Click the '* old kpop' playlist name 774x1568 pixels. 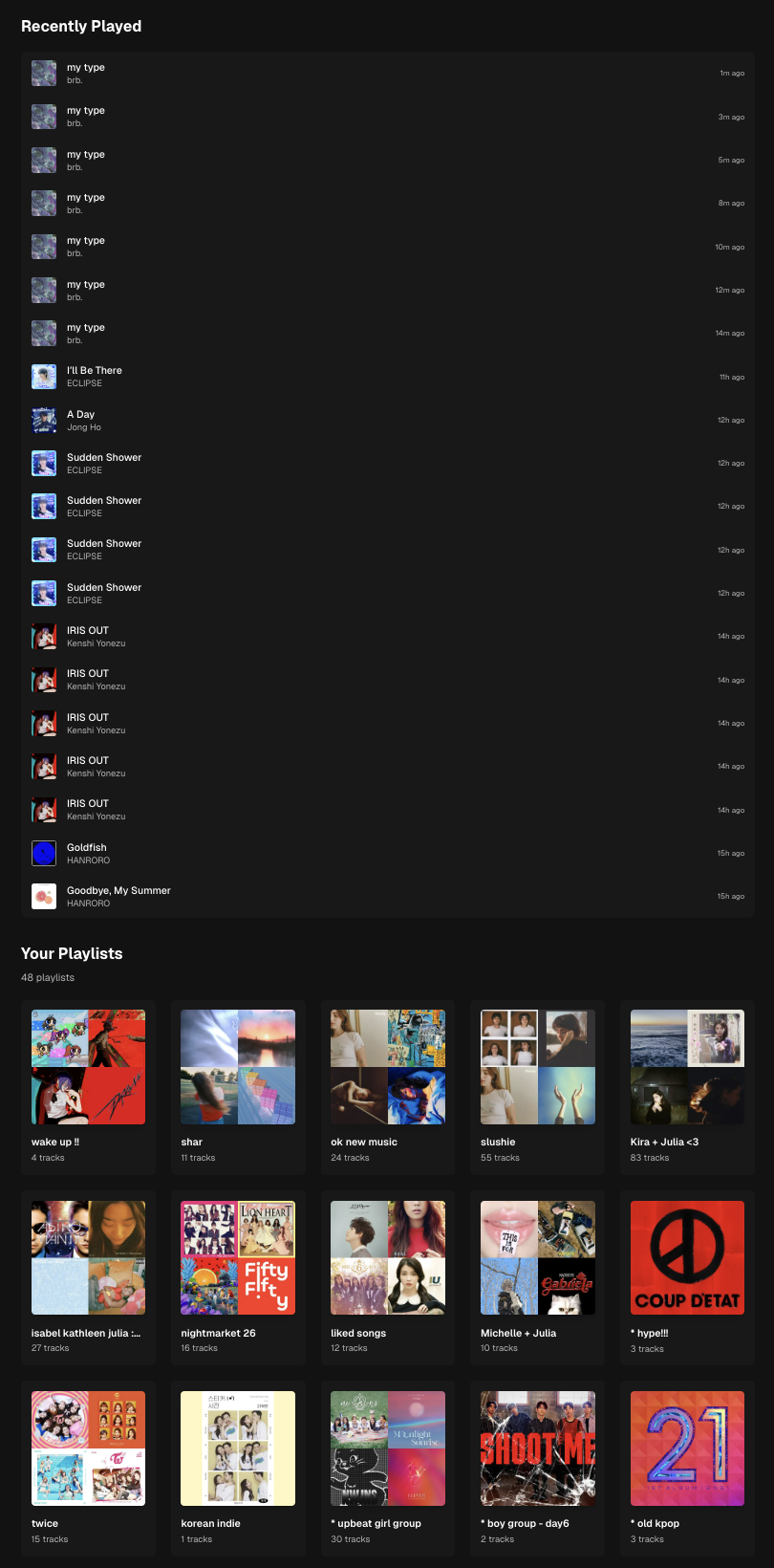click(655, 1523)
